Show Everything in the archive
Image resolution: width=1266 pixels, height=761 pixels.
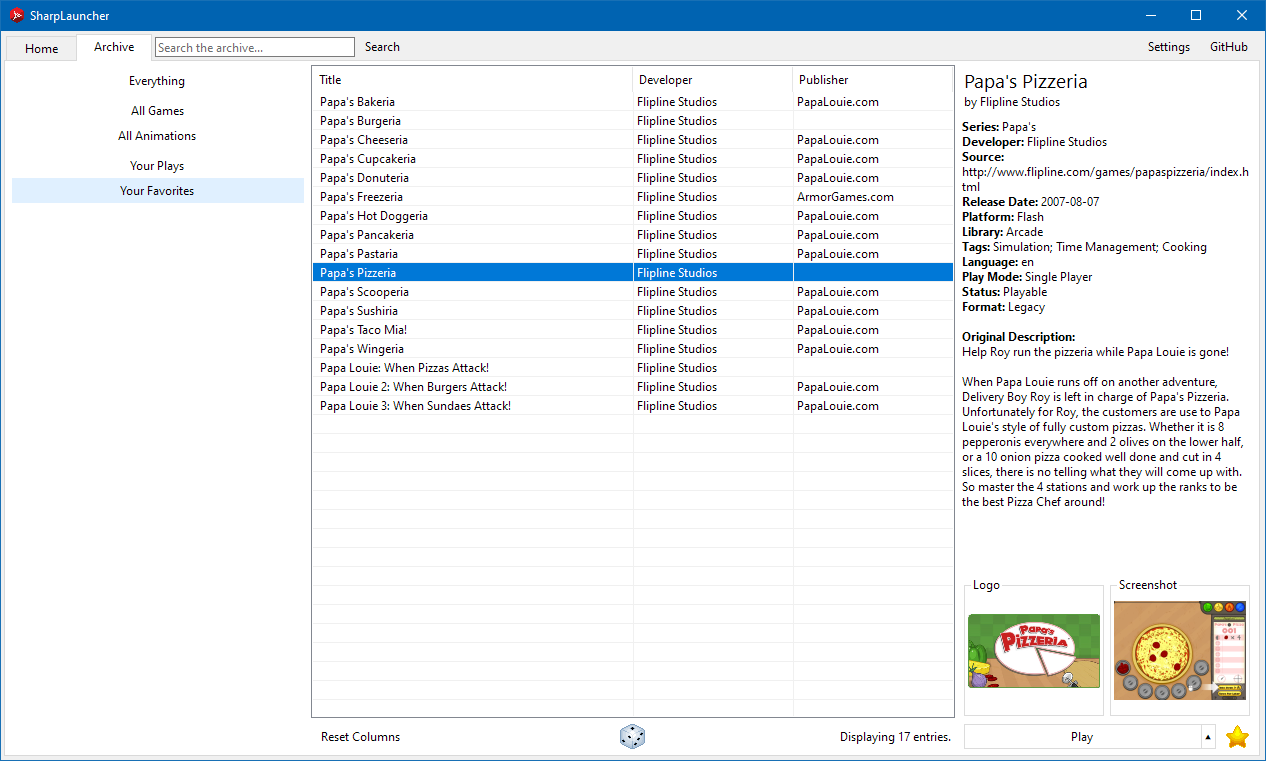coord(157,81)
